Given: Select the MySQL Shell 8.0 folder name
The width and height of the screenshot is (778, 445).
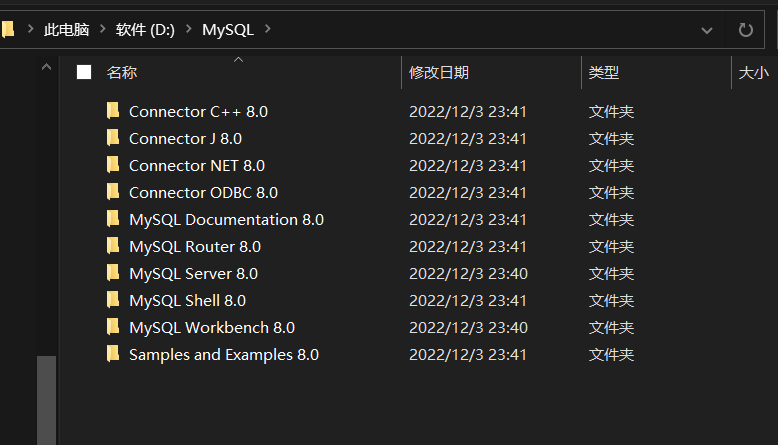Looking at the screenshot, I should [188, 301].
